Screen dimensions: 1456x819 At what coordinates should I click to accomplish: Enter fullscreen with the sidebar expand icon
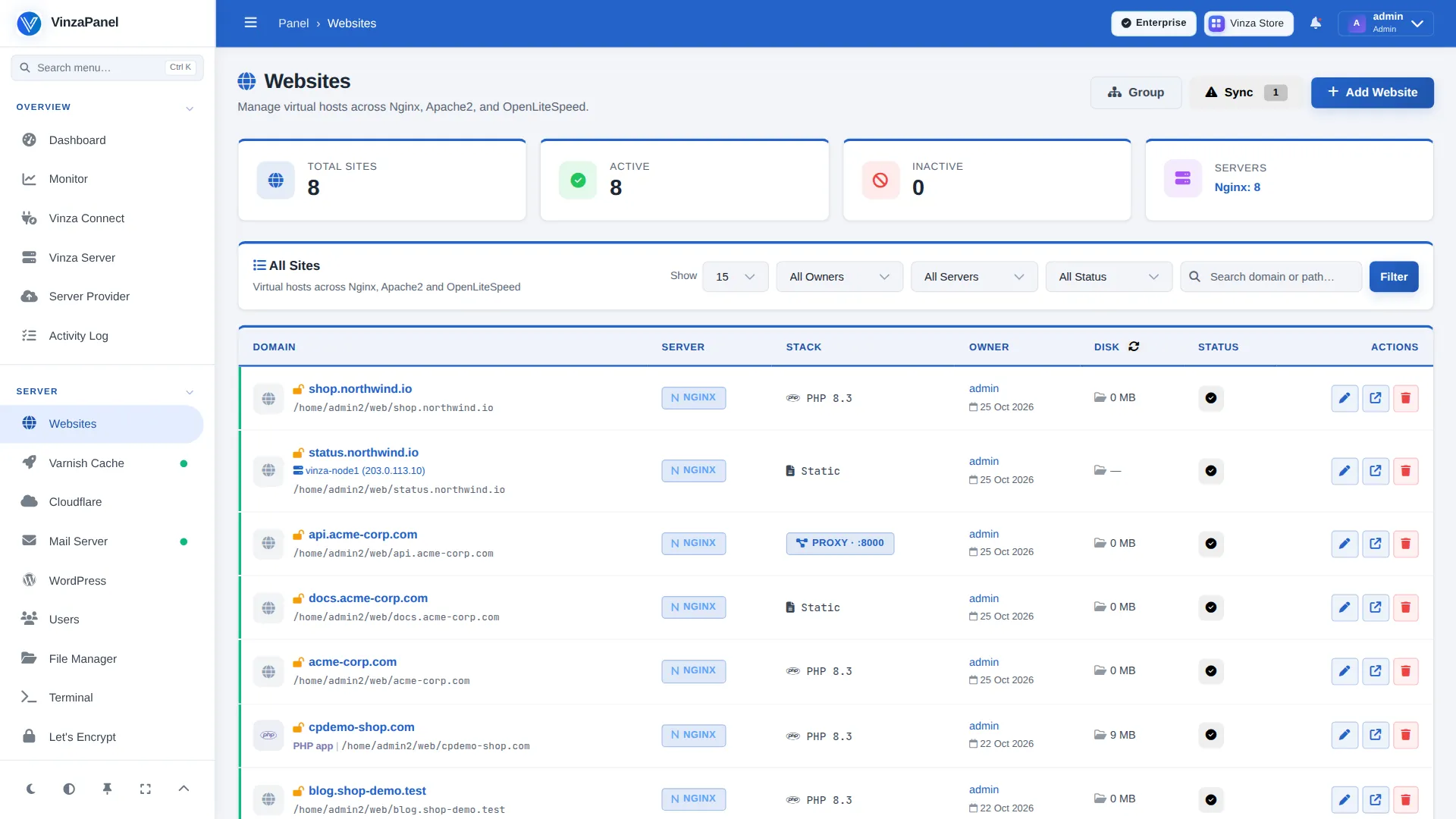click(146, 789)
